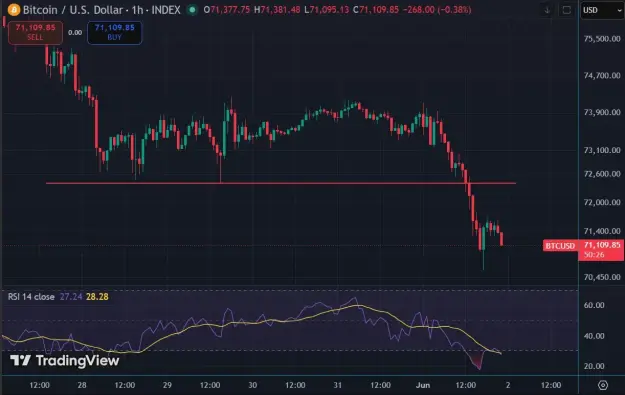Image resolution: width=625 pixels, height=395 pixels.
Task: Click the 72,000.00 price axis label
Action: tap(602, 202)
